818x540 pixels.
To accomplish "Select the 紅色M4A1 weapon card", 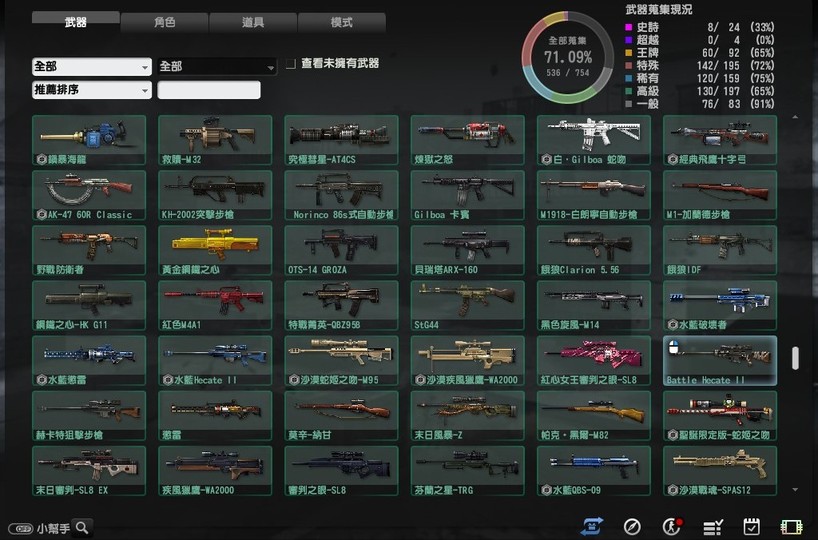I will 215,305.
